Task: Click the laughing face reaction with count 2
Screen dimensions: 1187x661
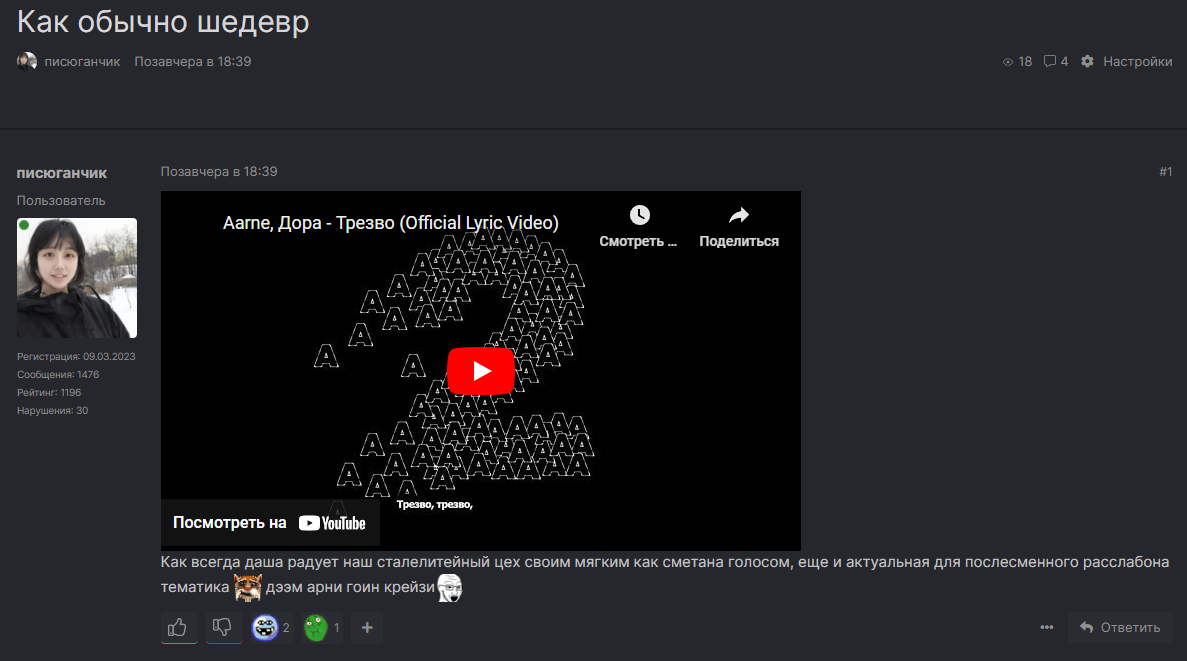Action: tap(271, 628)
